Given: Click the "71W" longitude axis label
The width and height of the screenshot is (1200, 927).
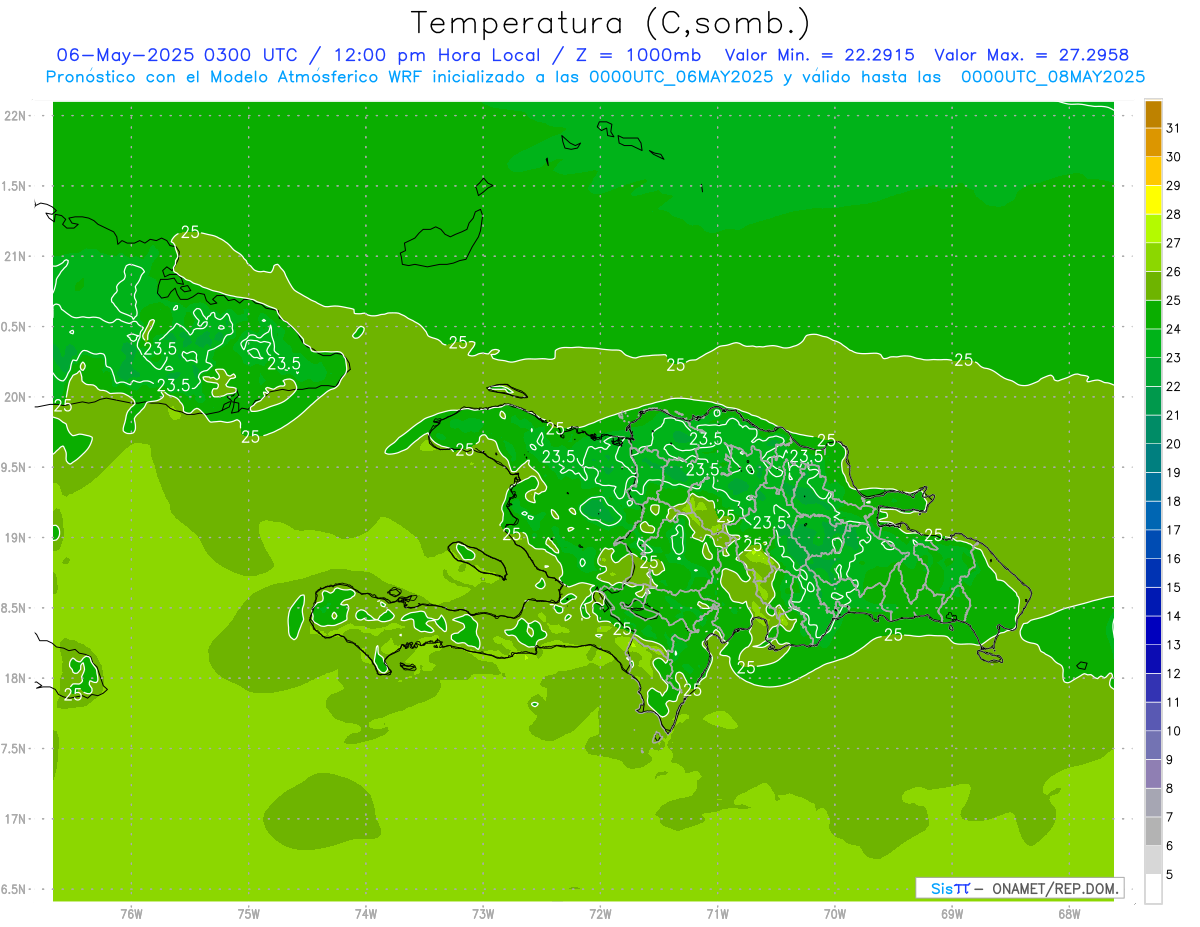Looking at the screenshot, I should (x=717, y=914).
